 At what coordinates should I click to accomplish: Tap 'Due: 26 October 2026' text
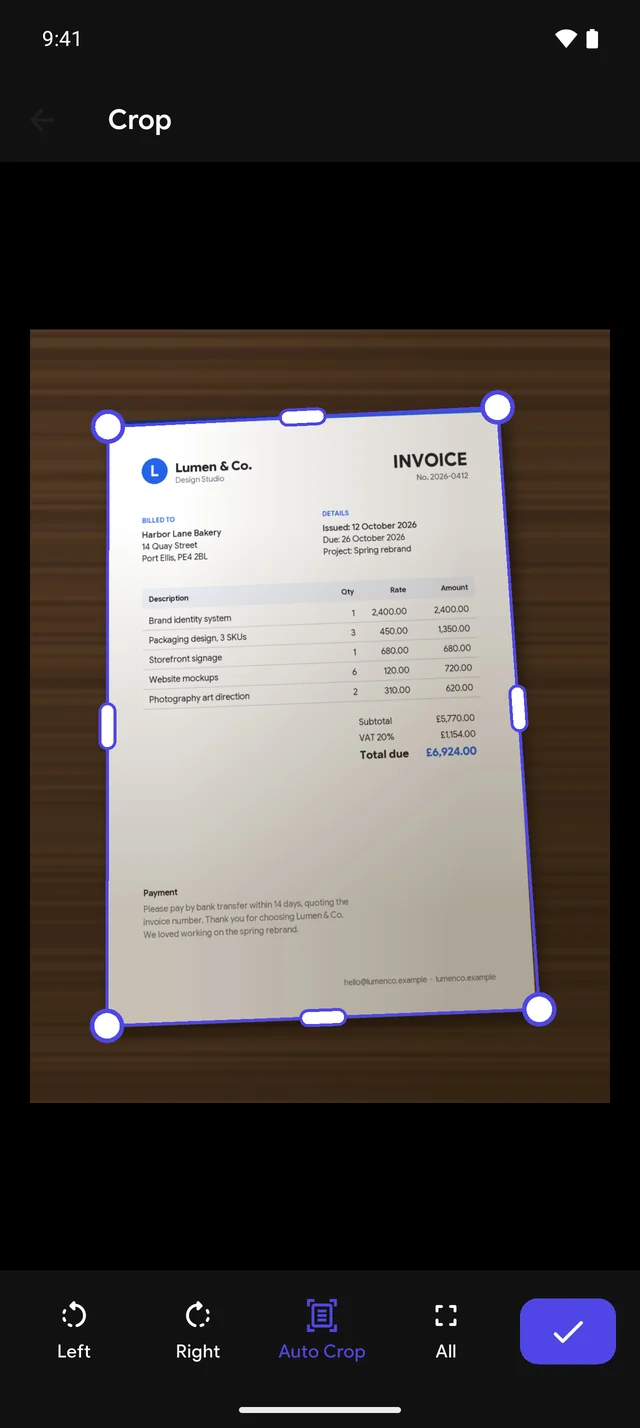363,538
